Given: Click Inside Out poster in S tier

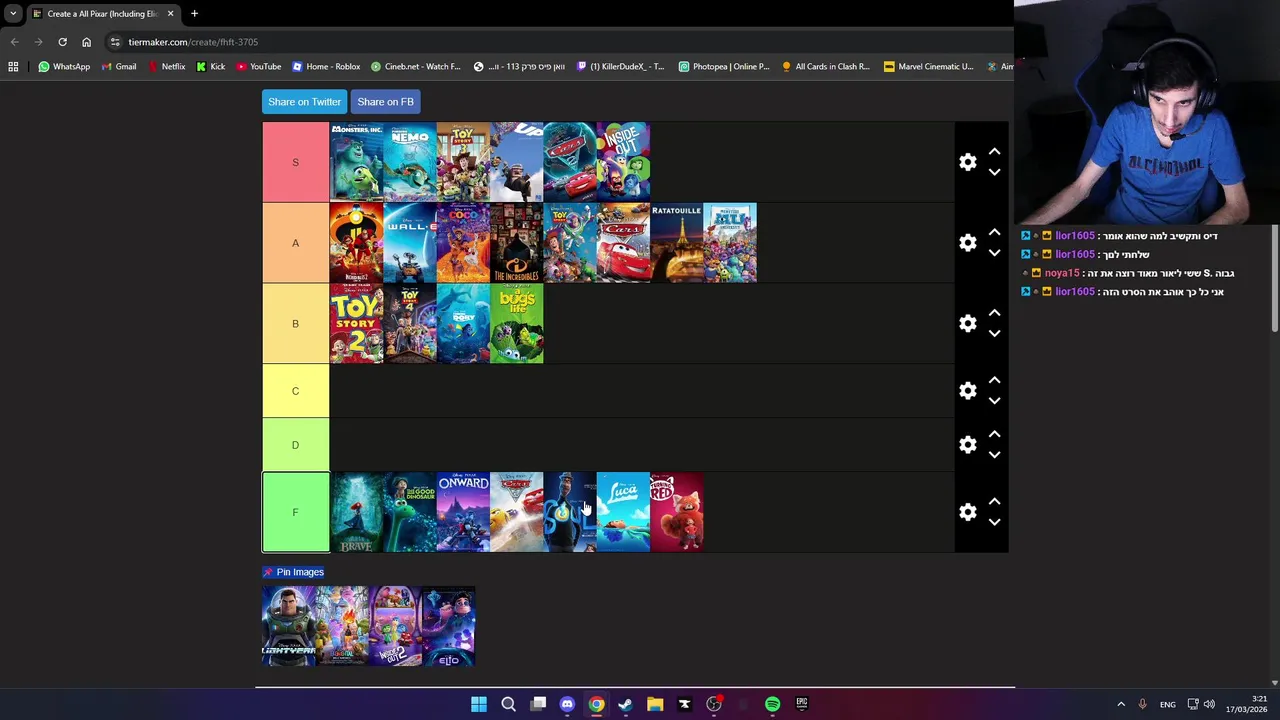Looking at the screenshot, I should (623, 162).
